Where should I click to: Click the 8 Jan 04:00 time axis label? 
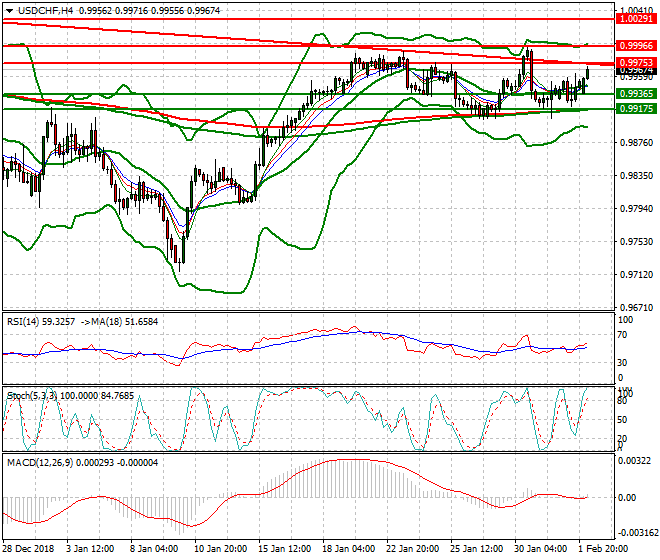click(x=154, y=549)
